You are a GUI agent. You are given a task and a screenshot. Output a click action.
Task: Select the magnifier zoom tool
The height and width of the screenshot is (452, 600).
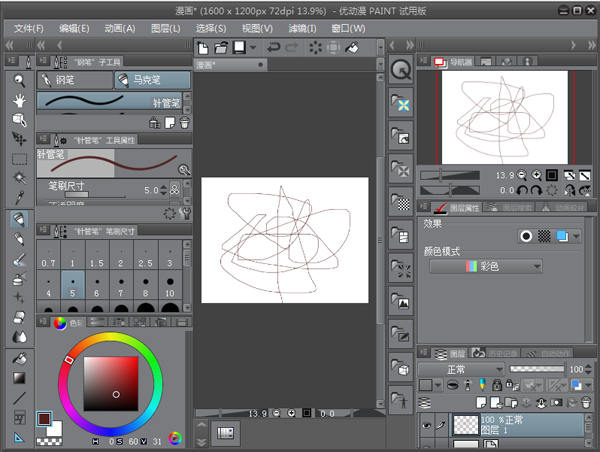19,79
